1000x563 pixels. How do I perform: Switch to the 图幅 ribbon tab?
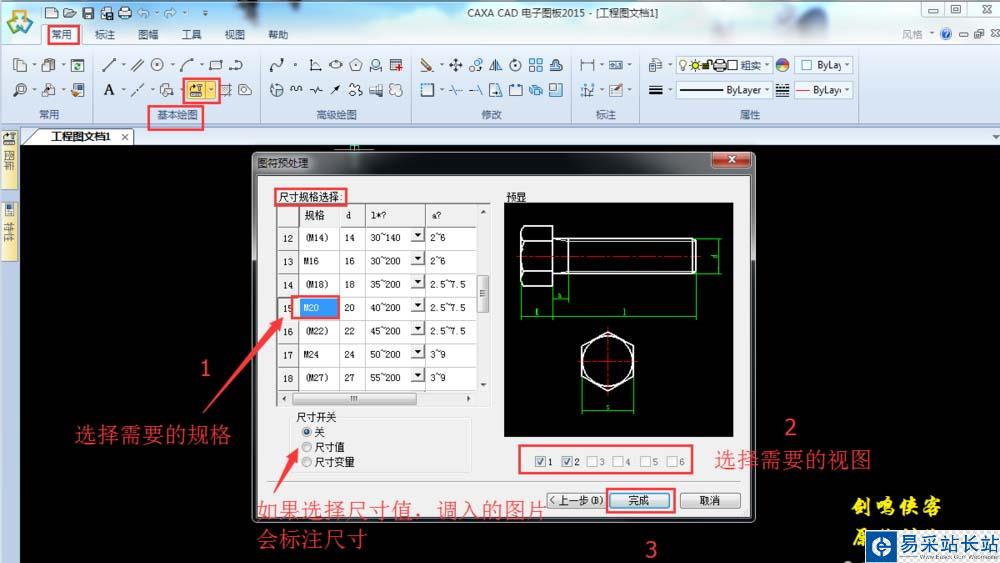(x=148, y=34)
